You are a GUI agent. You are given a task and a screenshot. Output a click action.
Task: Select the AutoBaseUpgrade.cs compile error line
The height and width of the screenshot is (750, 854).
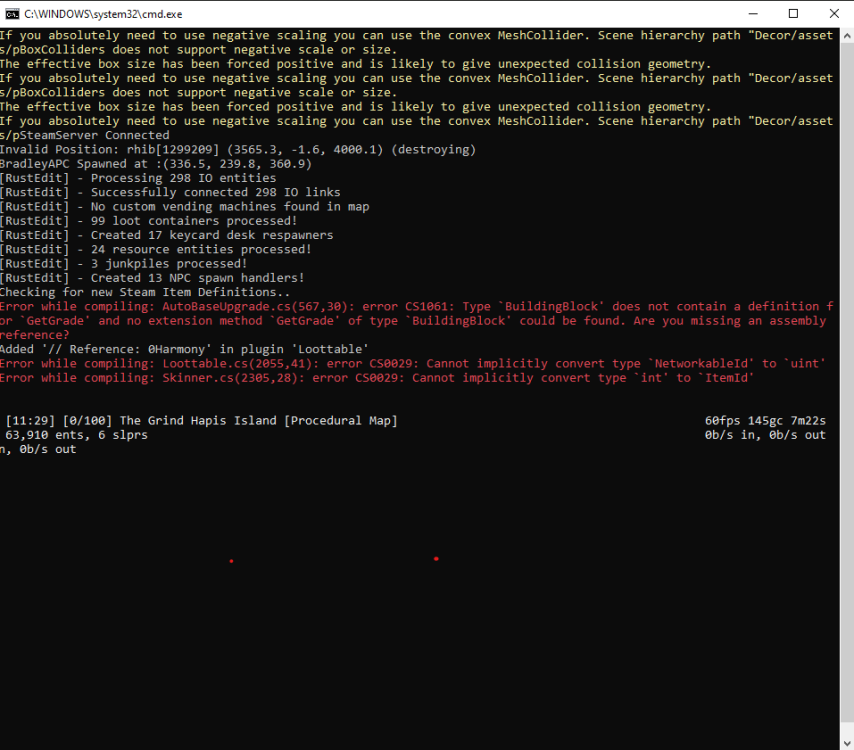click(400, 307)
